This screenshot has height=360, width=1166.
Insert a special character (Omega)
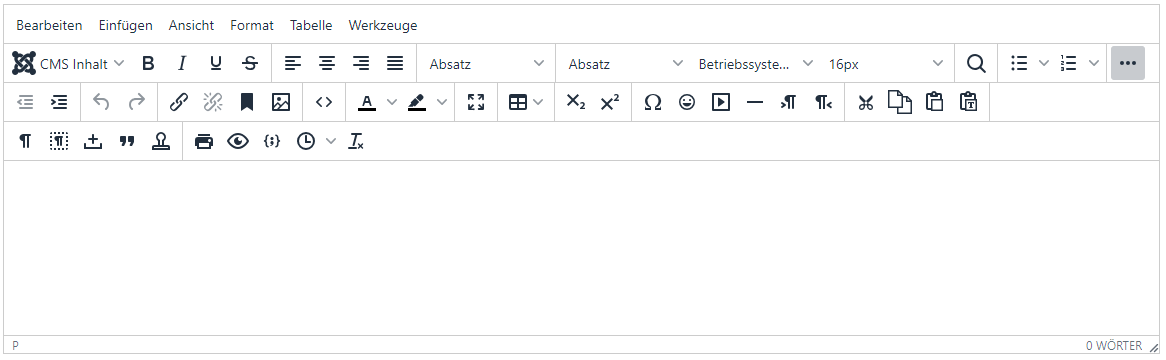pyautogui.click(x=653, y=103)
